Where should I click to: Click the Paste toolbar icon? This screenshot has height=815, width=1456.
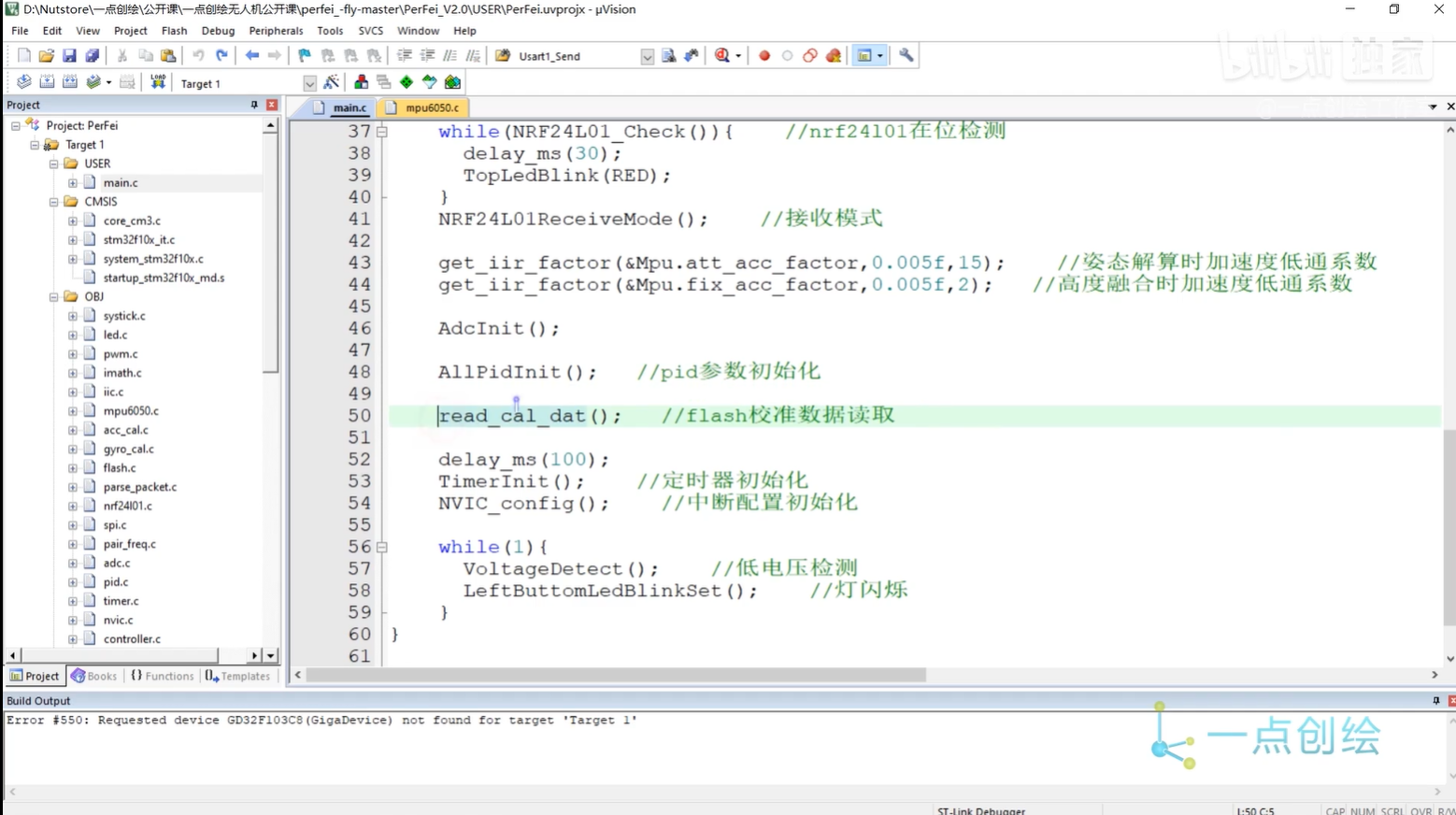point(168,56)
